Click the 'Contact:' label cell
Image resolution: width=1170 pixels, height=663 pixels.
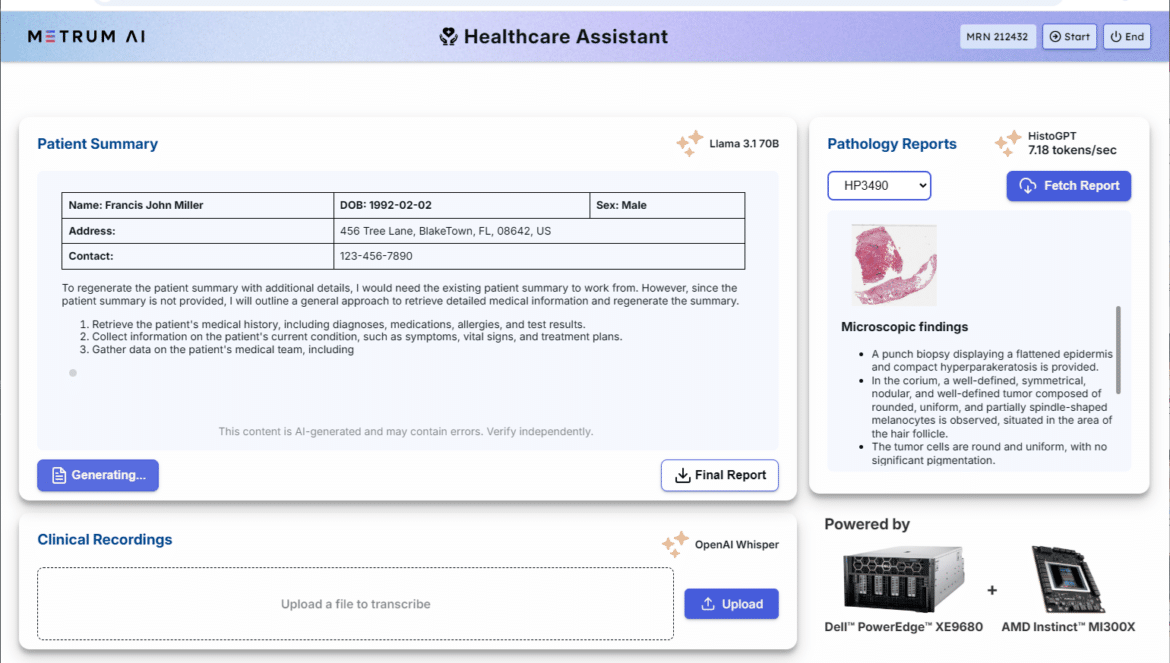[x=198, y=256]
